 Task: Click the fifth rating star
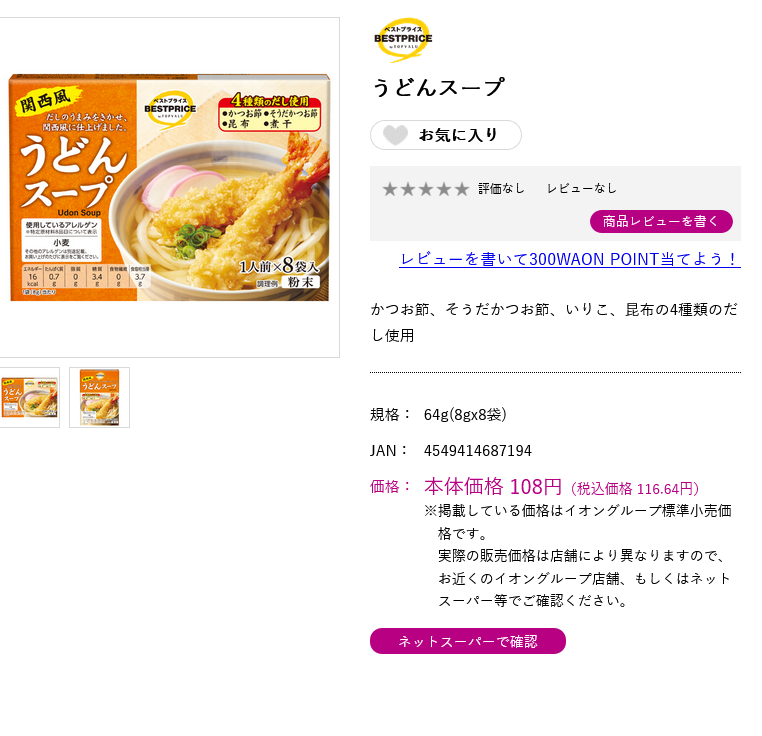461,189
